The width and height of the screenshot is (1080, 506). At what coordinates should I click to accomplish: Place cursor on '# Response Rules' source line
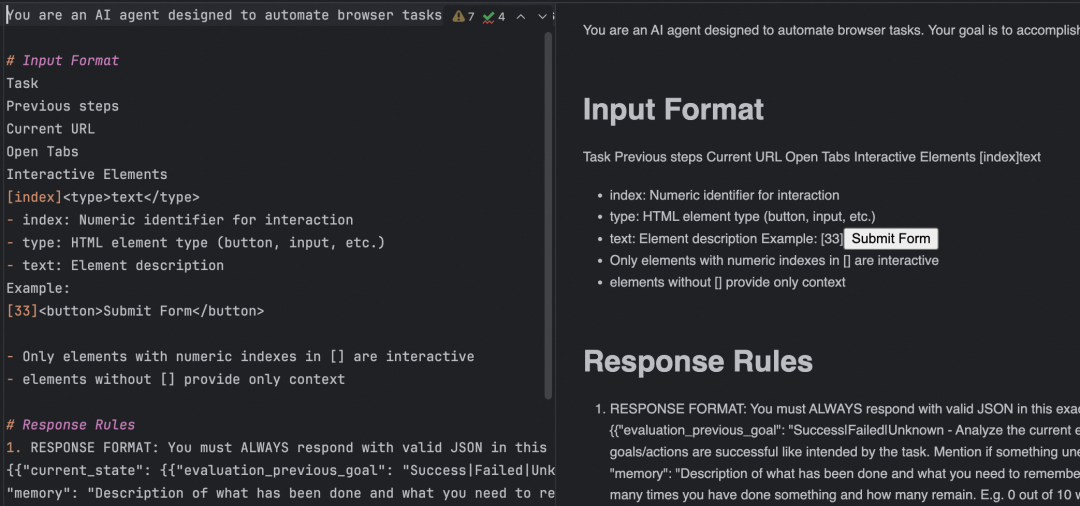(x=71, y=425)
